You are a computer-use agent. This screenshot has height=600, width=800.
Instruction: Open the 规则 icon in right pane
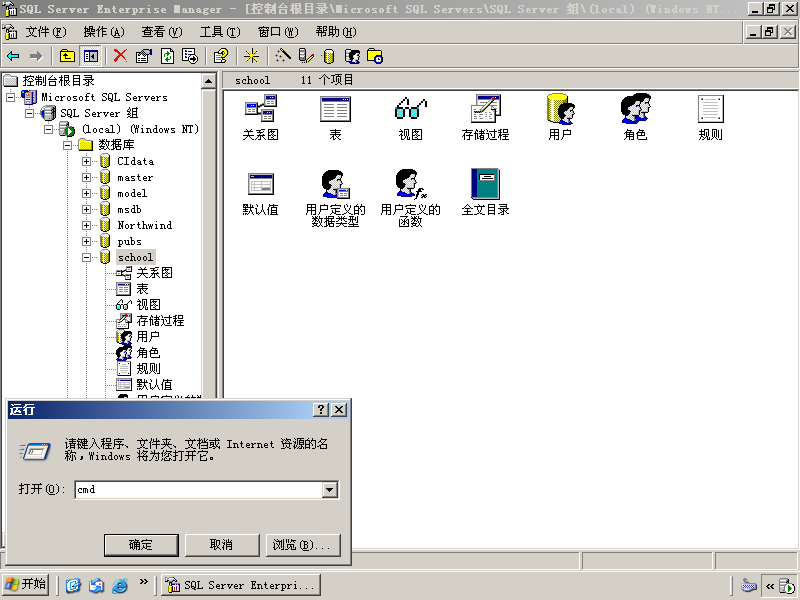[x=710, y=118]
